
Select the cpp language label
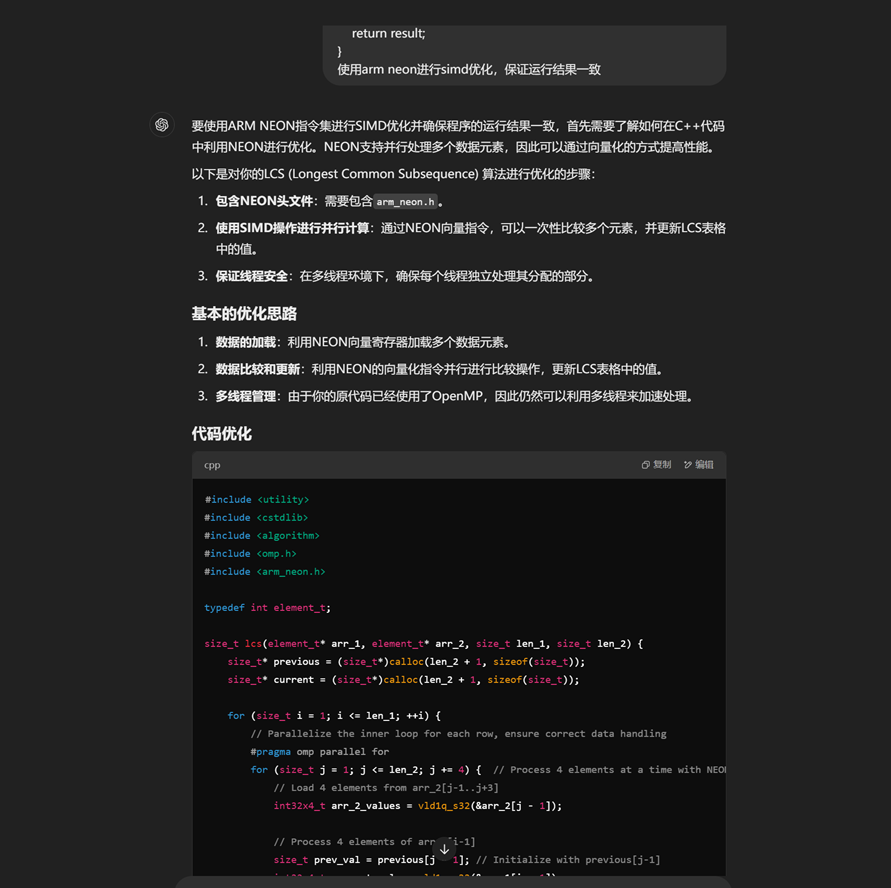click(x=212, y=464)
